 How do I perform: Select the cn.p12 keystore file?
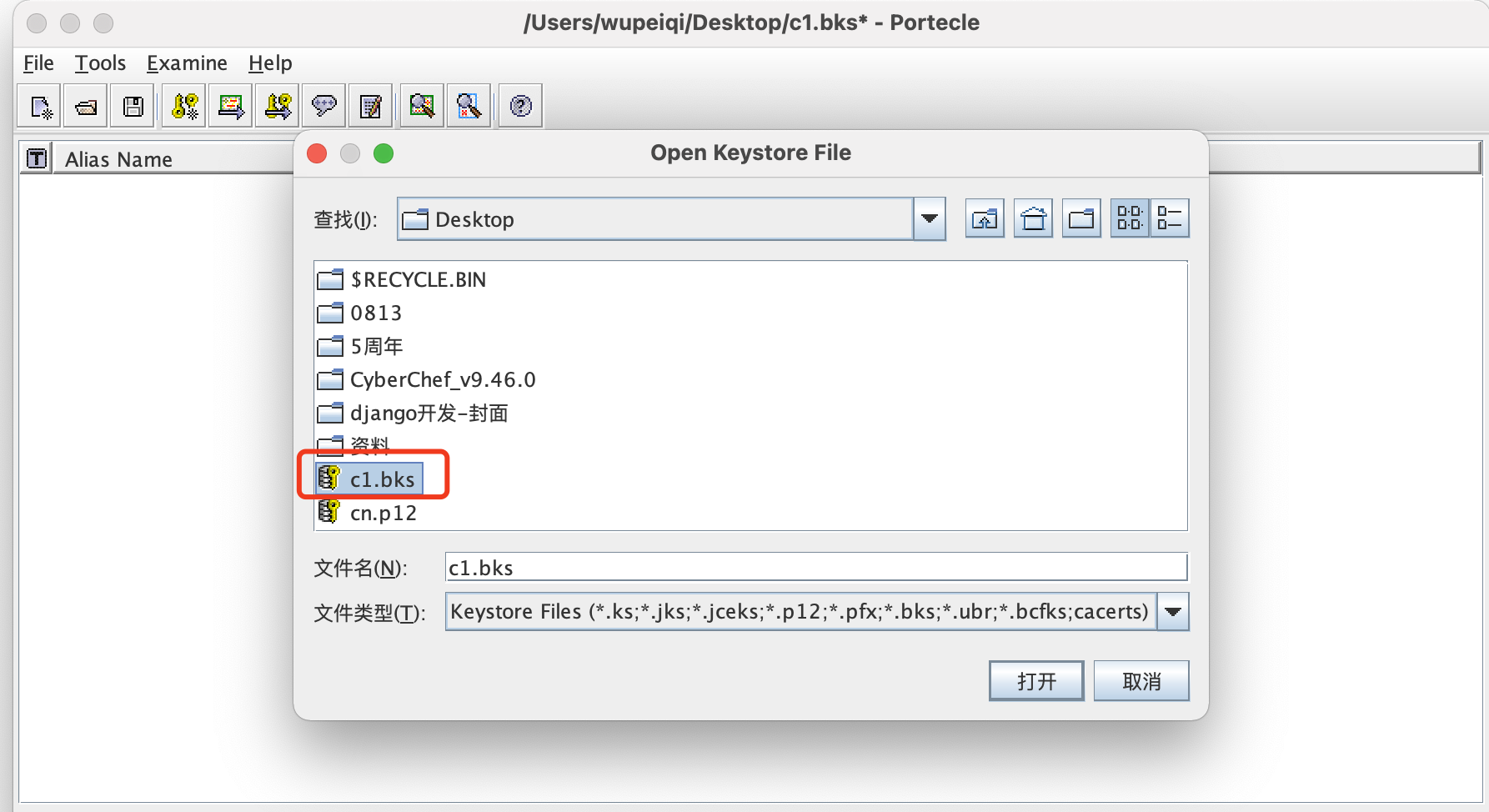click(x=367, y=513)
